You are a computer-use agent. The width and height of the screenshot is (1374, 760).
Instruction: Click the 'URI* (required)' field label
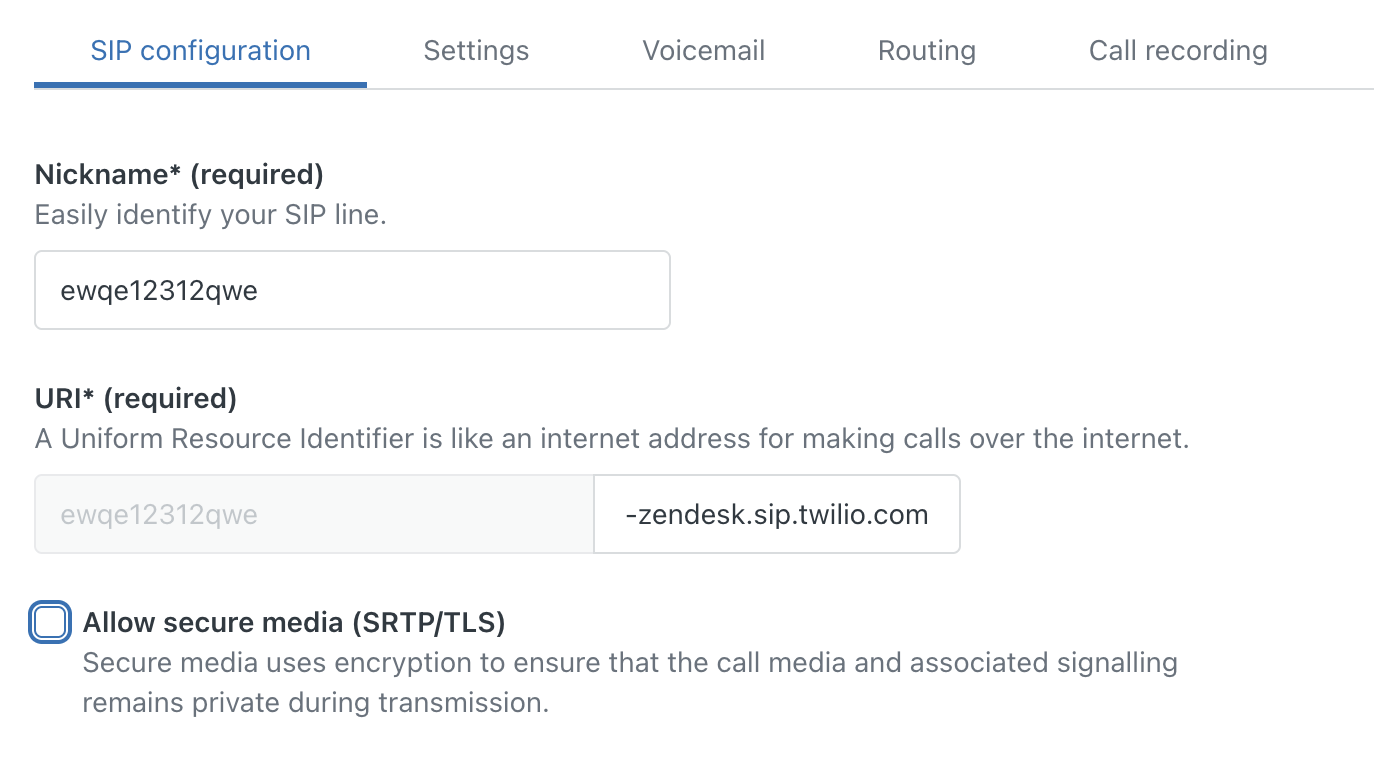point(135,399)
